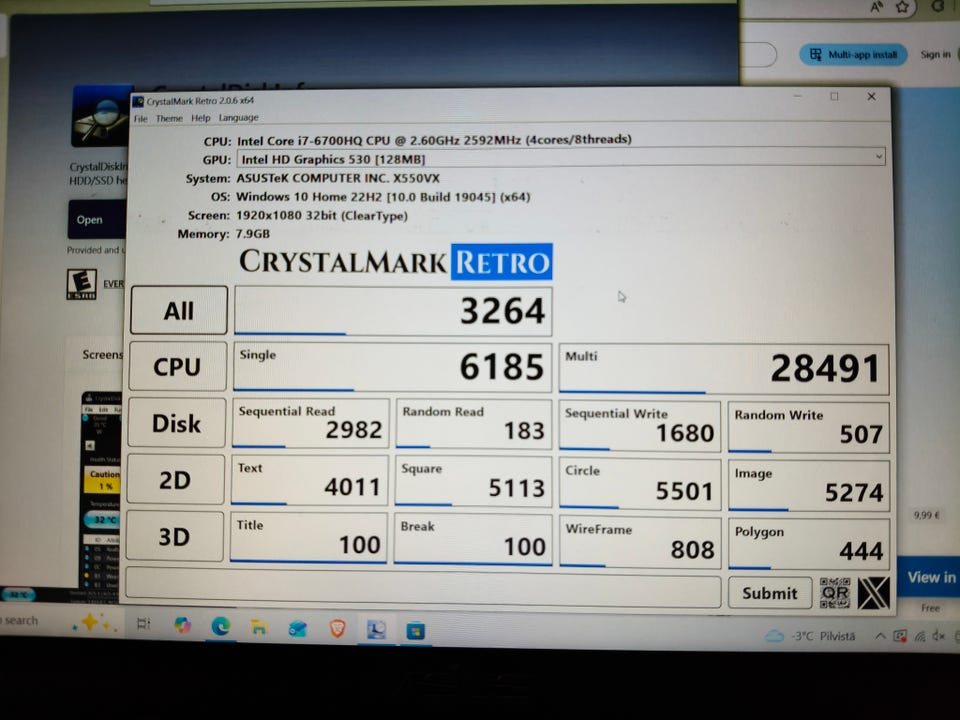Click Multi-app install in Store window
The width and height of the screenshot is (960, 720).
pyautogui.click(x=853, y=54)
